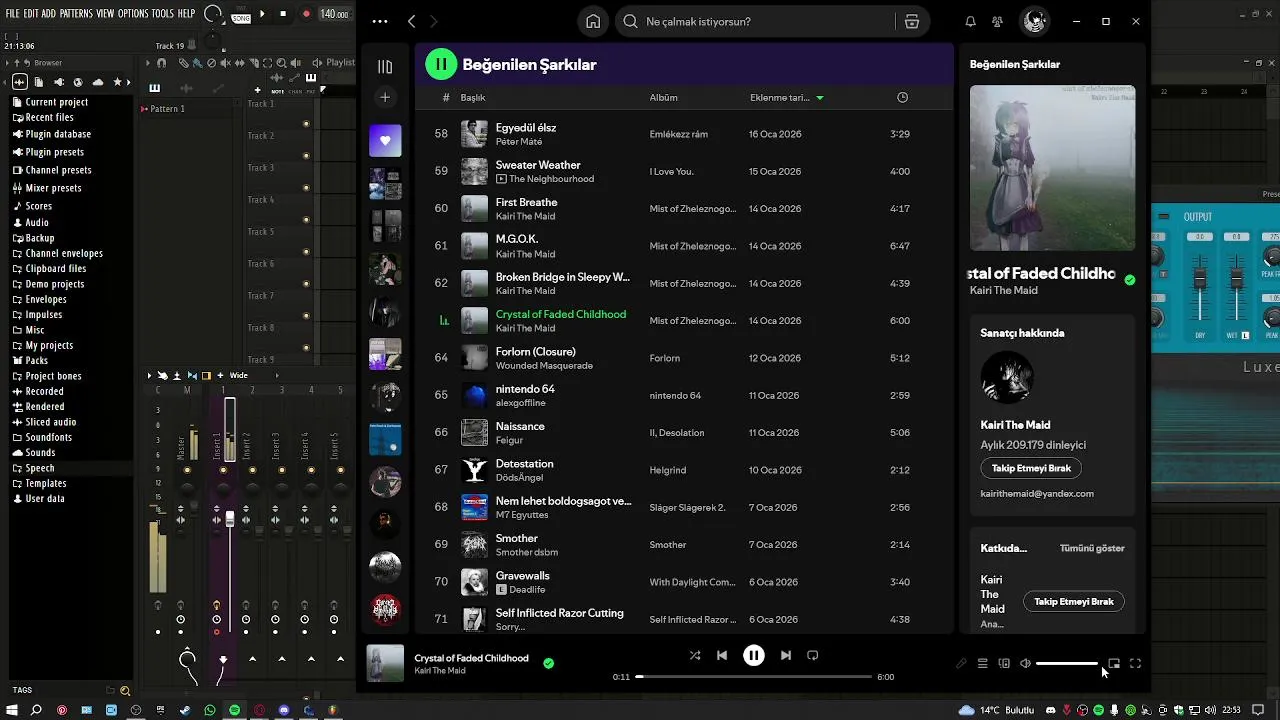Enter fullscreen in the Spotify player
This screenshot has height=720, width=1280.
coord(1135,663)
